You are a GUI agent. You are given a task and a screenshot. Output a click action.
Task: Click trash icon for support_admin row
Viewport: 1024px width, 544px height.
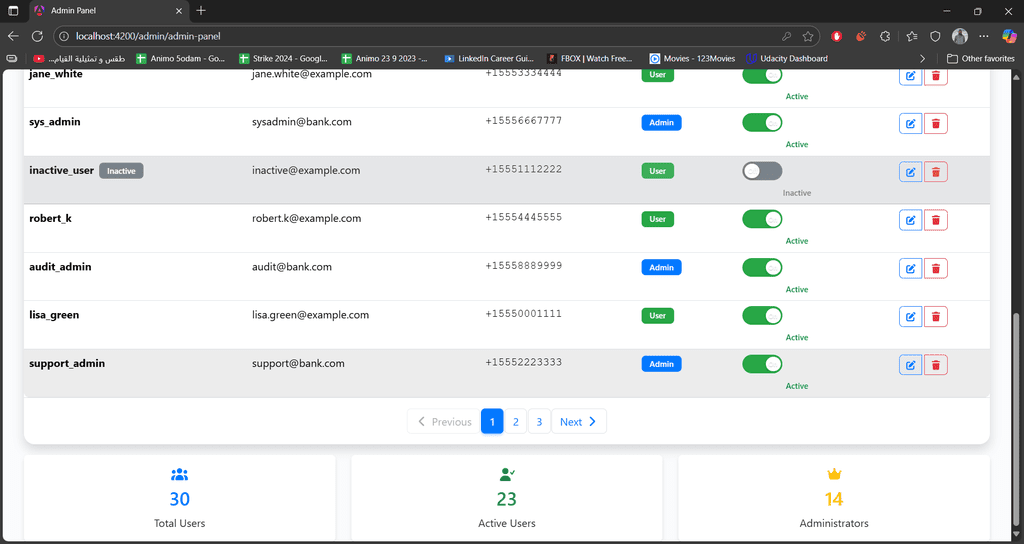coord(936,365)
